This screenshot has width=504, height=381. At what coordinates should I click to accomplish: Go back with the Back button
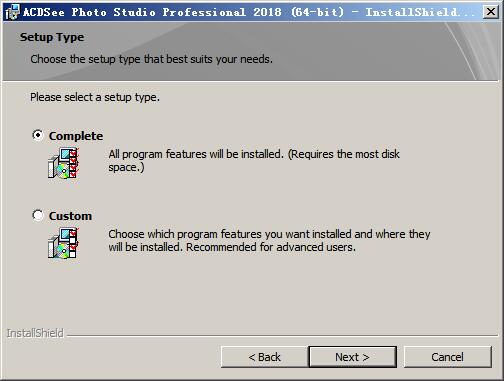[264, 357]
